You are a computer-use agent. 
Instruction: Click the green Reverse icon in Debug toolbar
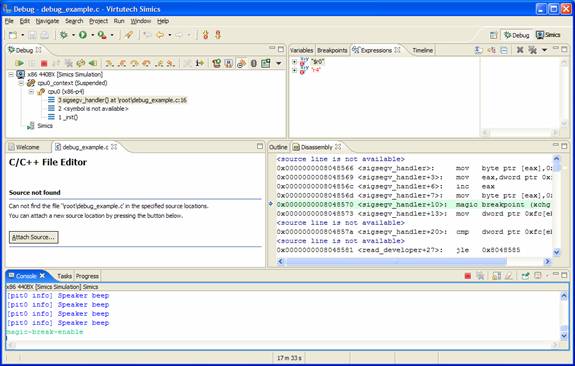pos(93,63)
